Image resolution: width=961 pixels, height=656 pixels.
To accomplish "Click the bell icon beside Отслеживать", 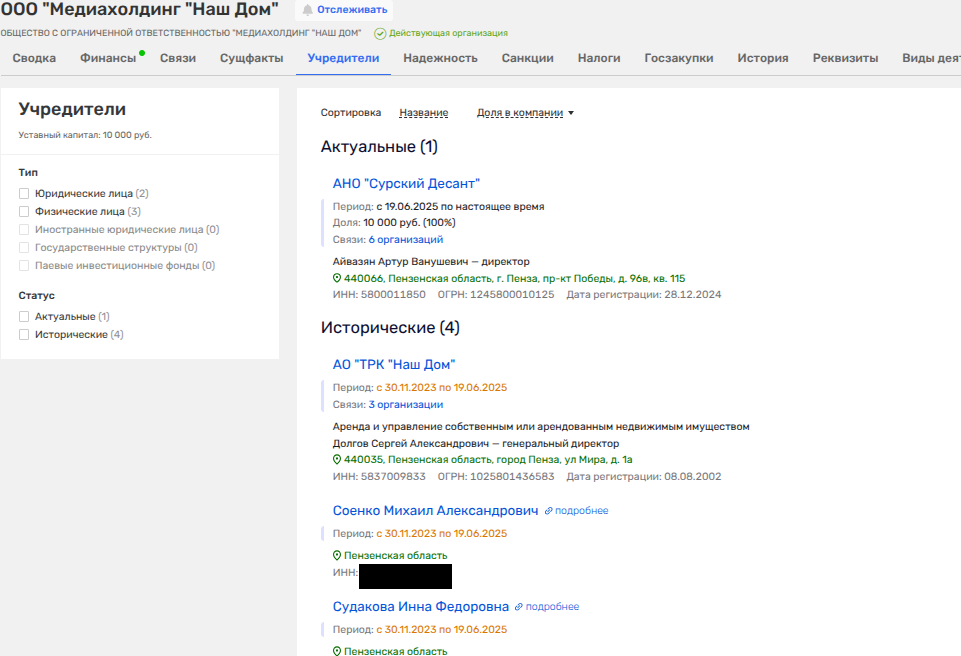I will pos(307,10).
